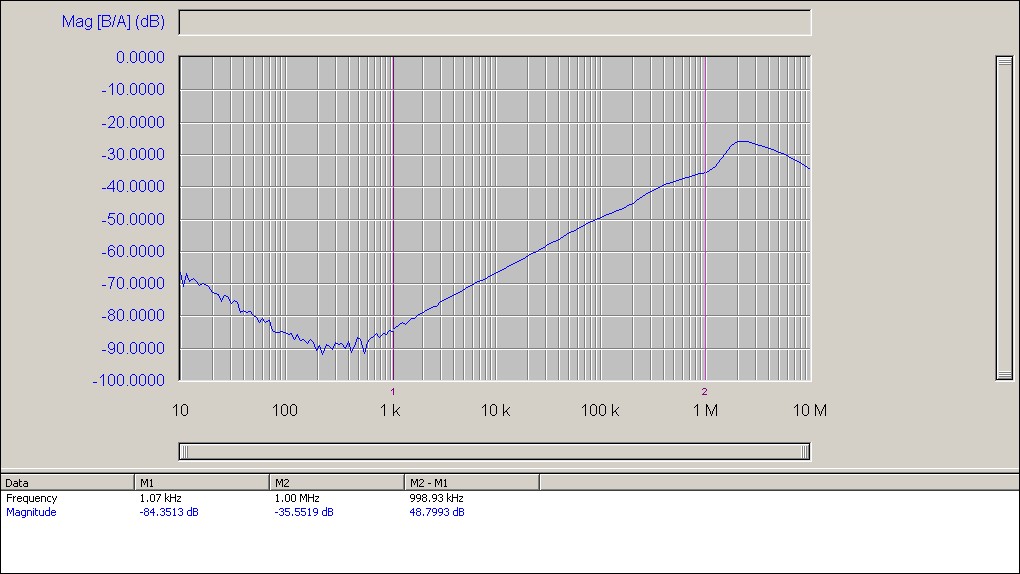Grab the right handle of horizontal scrollbar

pyautogui.click(x=805, y=452)
